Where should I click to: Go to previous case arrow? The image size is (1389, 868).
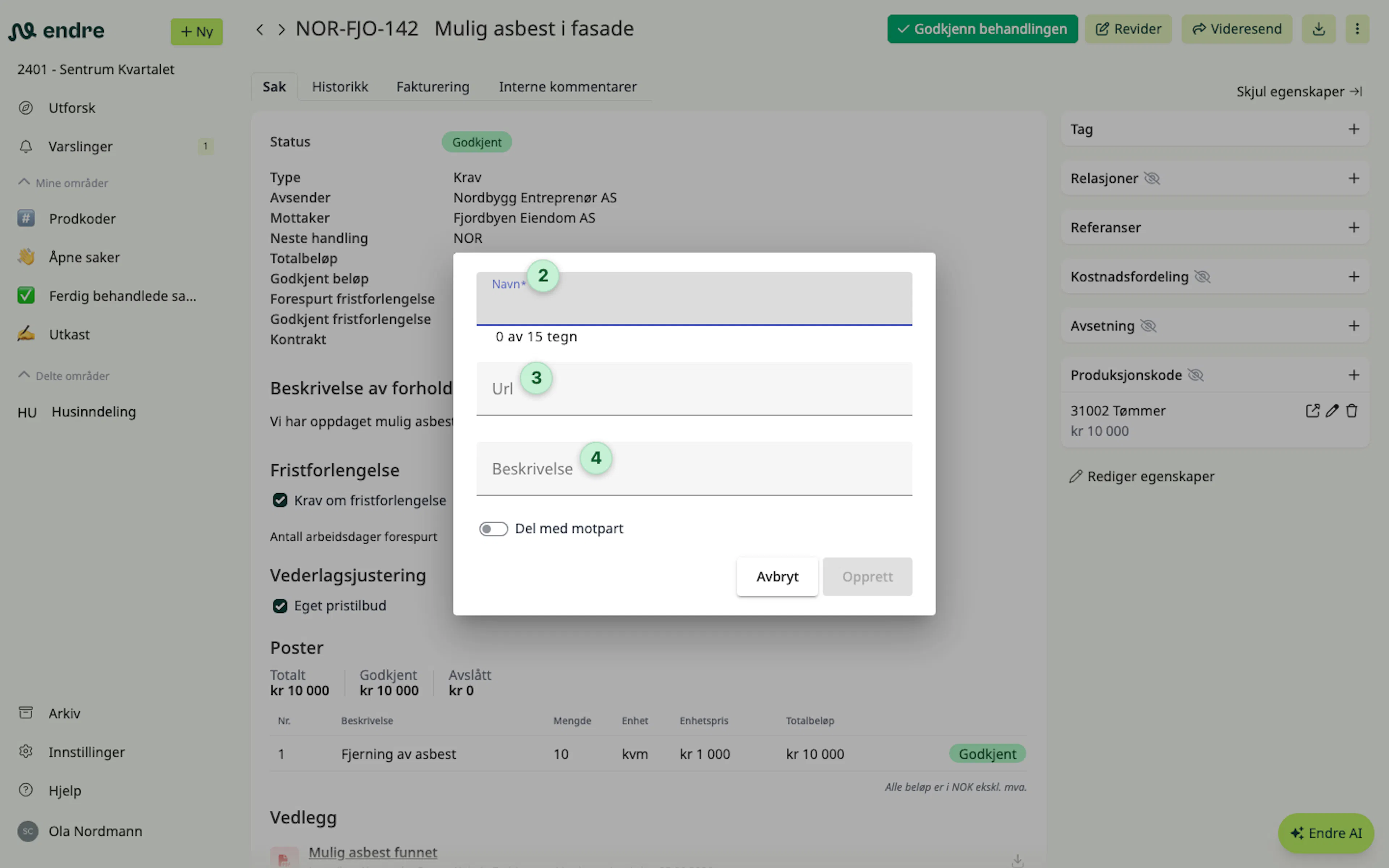pyautogui.click(x=260, y=29)
